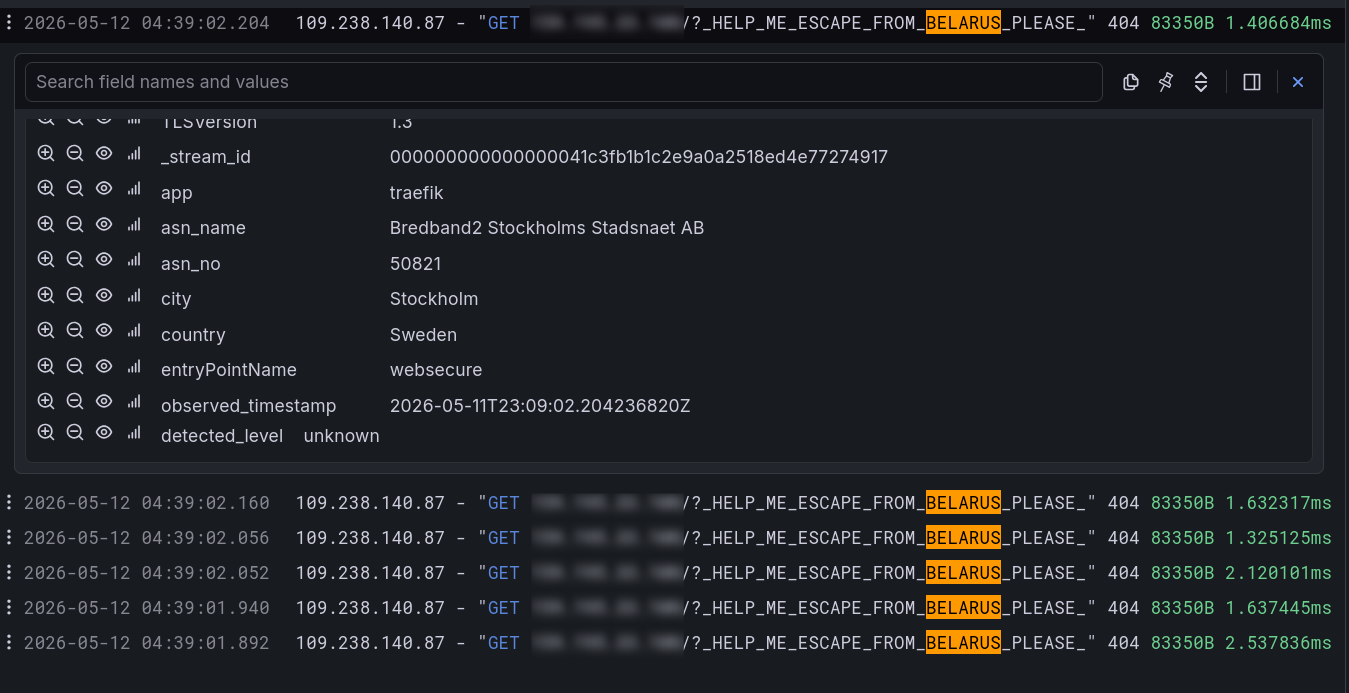Open statistics for the observed_timestamp field
1349x693 pixels.
[x=133, y=401]
